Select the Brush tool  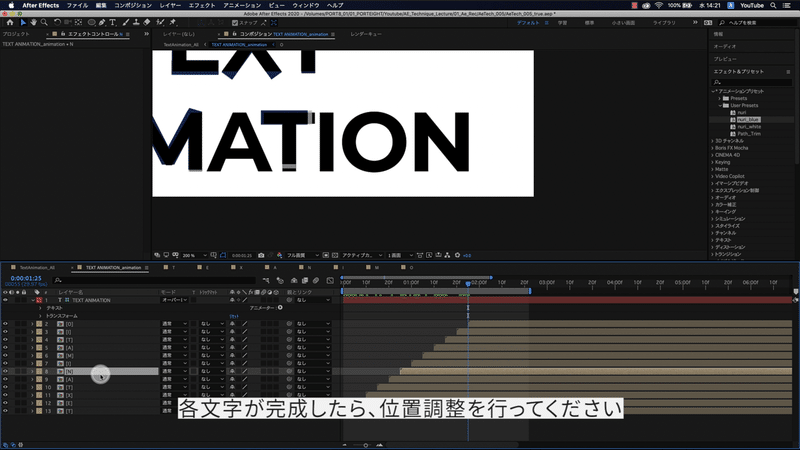pyautogui.click(x=126, y=22)
